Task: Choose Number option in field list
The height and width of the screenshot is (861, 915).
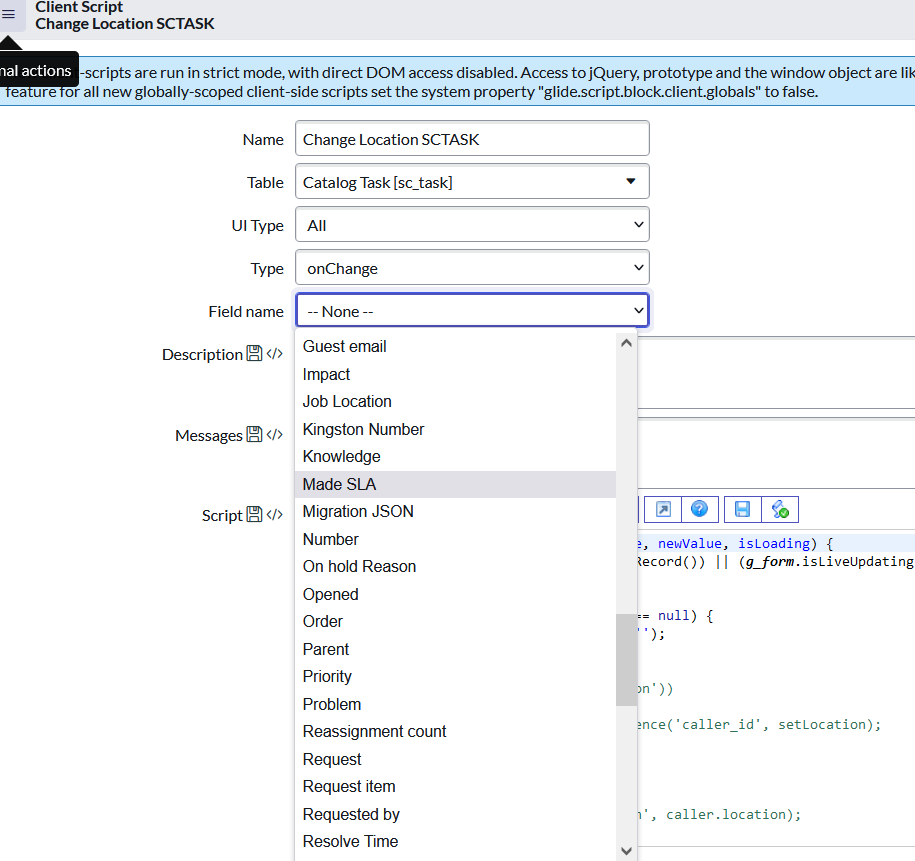Action: [x=455, y=539]
